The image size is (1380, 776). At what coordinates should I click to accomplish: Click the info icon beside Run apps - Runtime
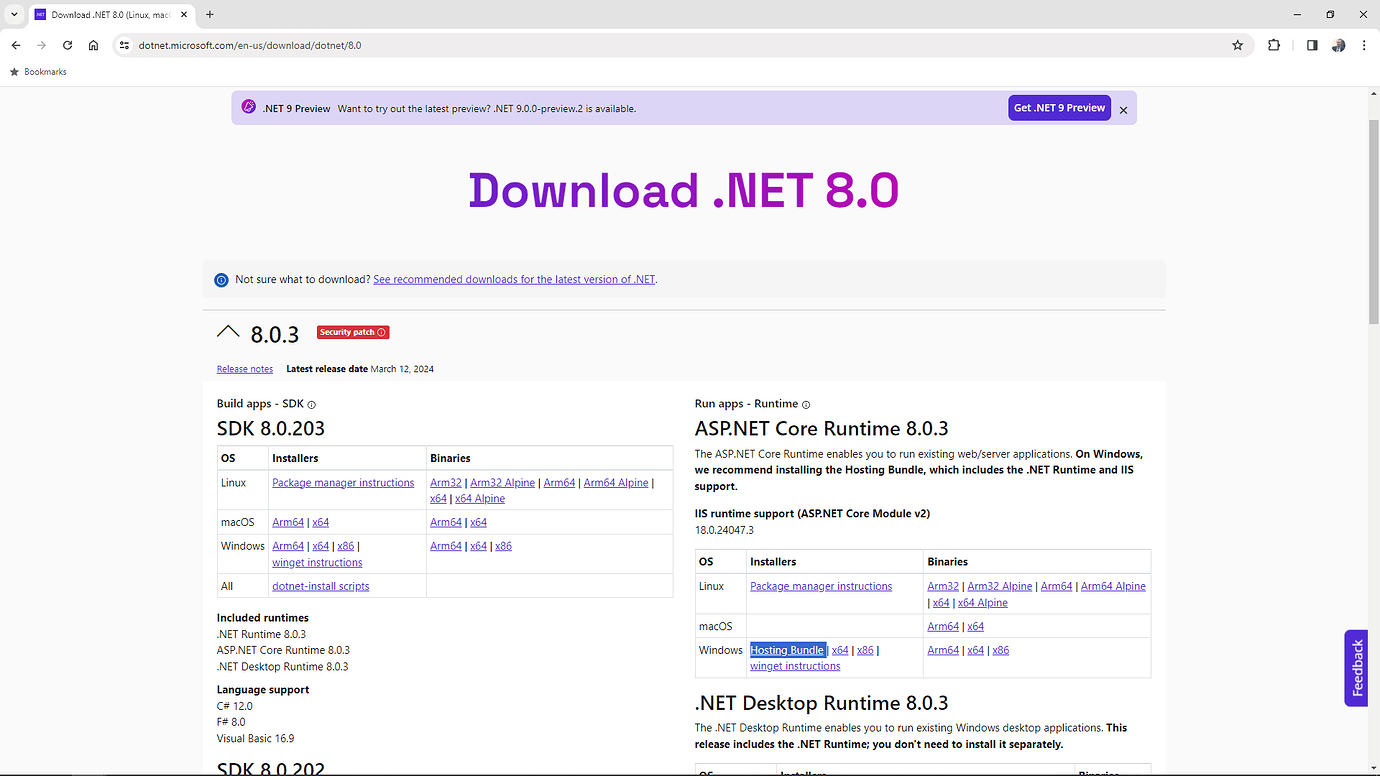point(806,404)
